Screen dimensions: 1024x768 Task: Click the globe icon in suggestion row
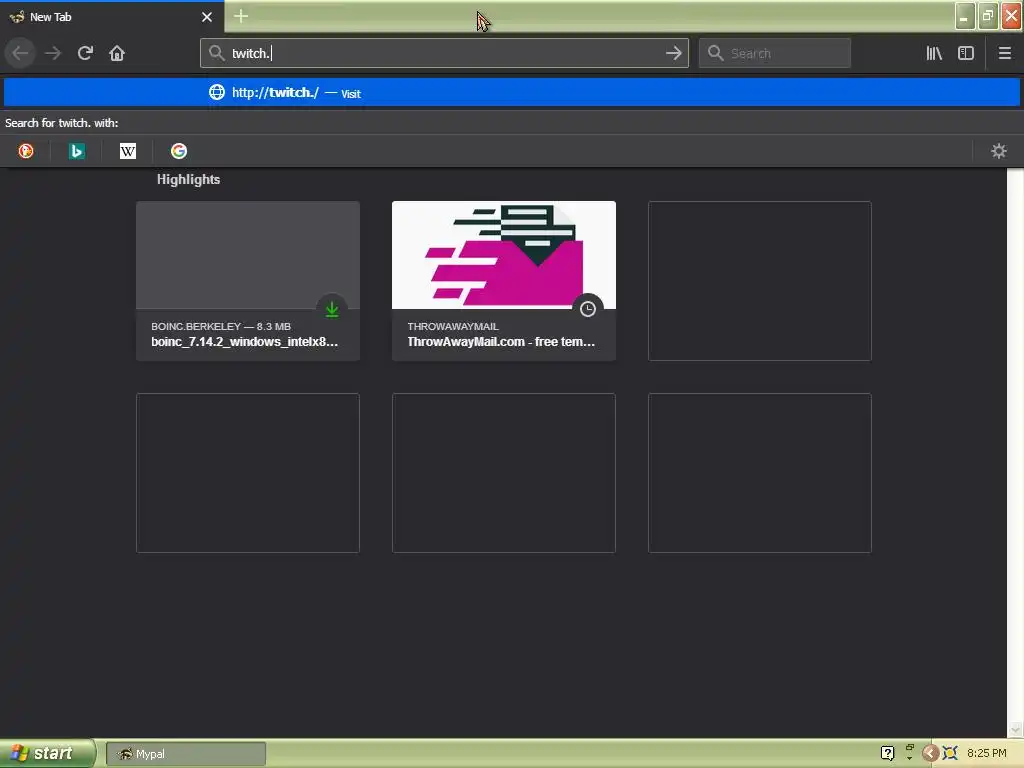[x=217, y=92]
